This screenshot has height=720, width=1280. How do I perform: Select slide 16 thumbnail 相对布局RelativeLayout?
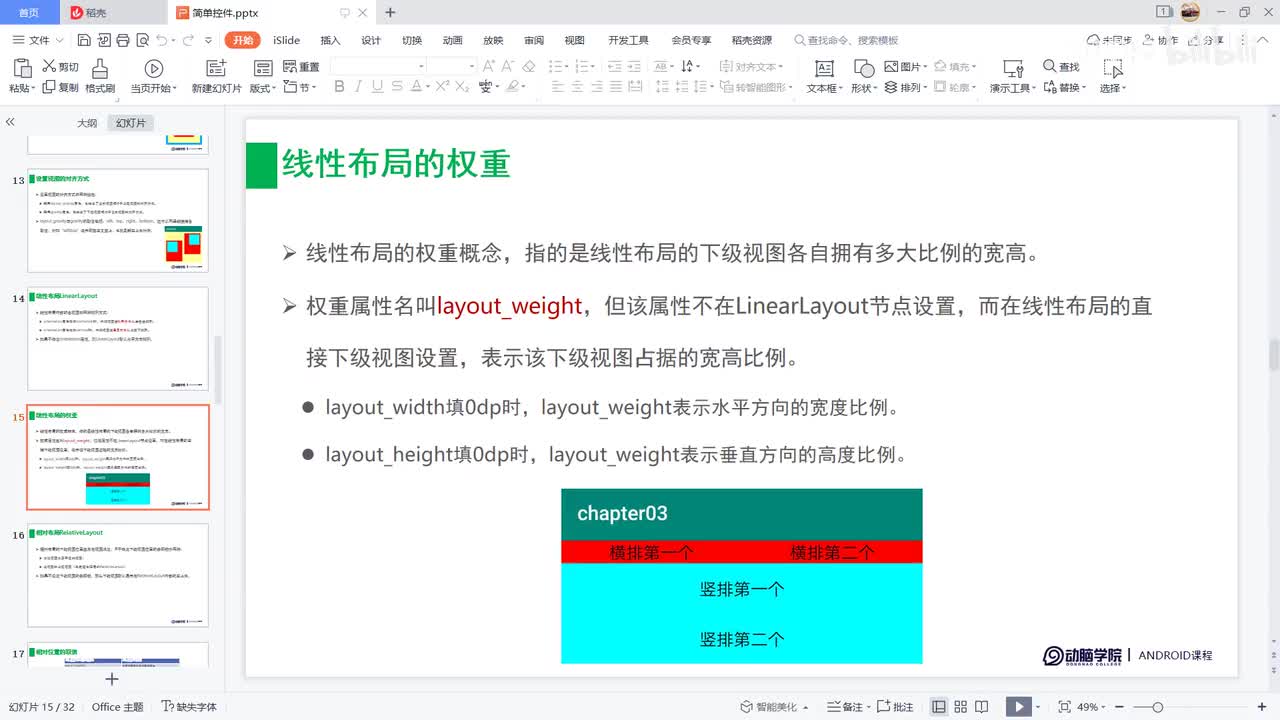pos(118,575)
